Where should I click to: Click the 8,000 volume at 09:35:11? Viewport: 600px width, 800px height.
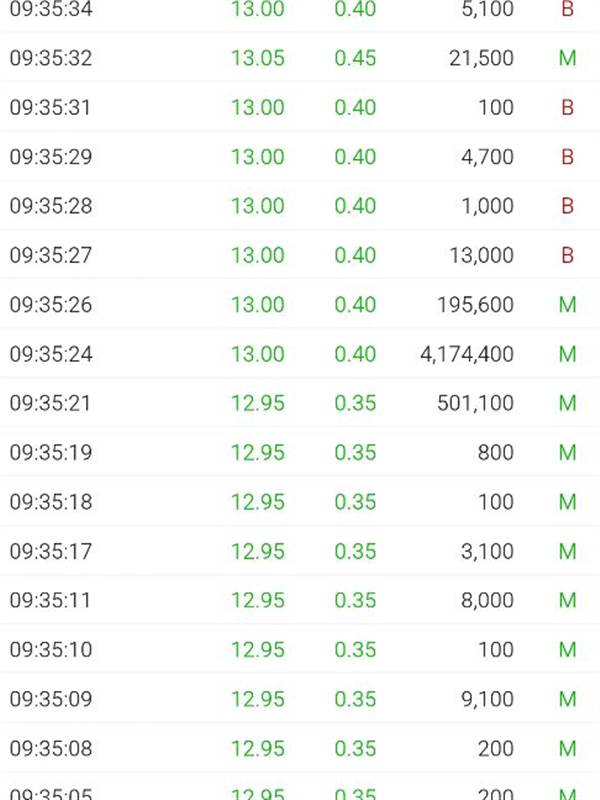487,600
